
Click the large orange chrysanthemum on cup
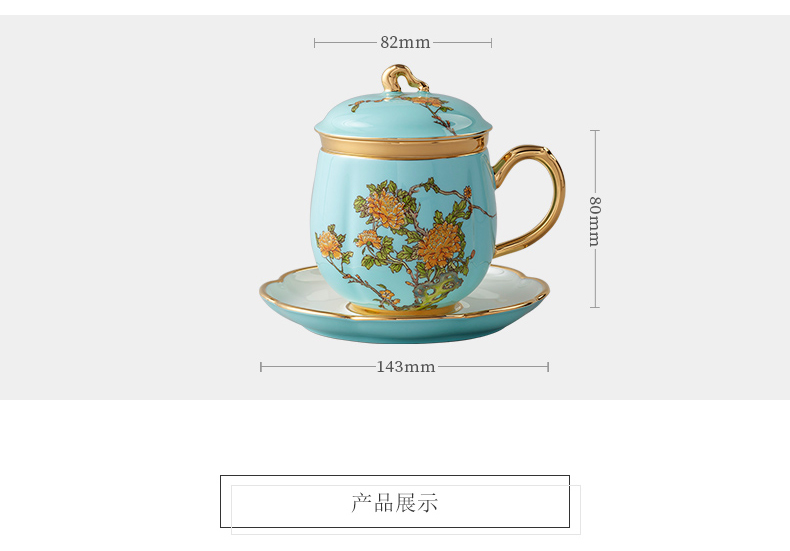tap(439, 246)
